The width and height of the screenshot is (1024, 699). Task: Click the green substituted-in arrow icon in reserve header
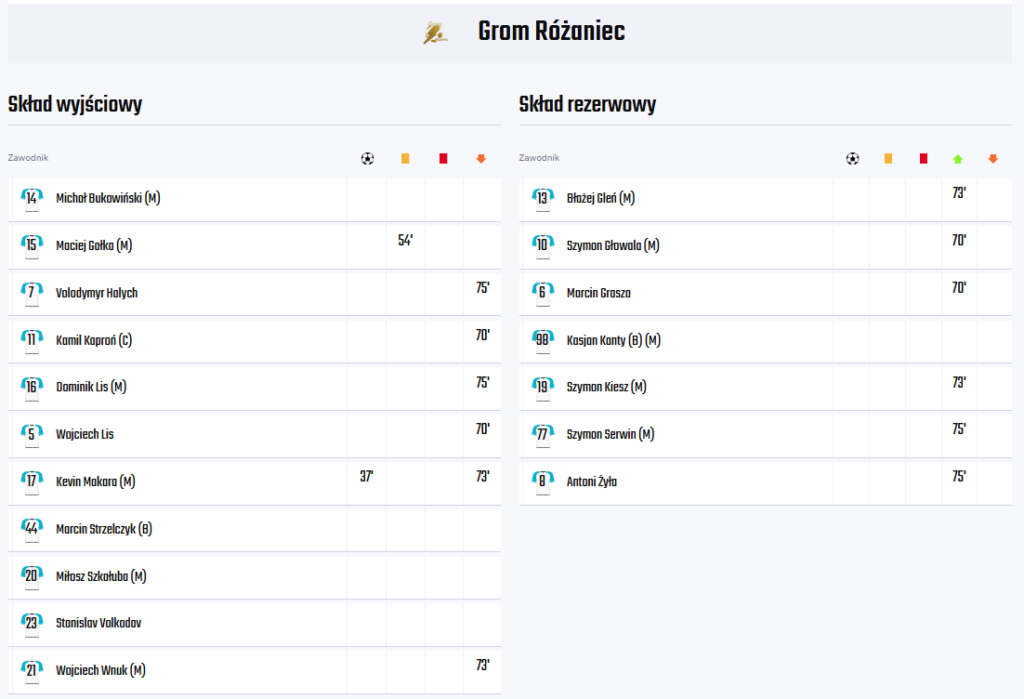(x=958, y=159)
